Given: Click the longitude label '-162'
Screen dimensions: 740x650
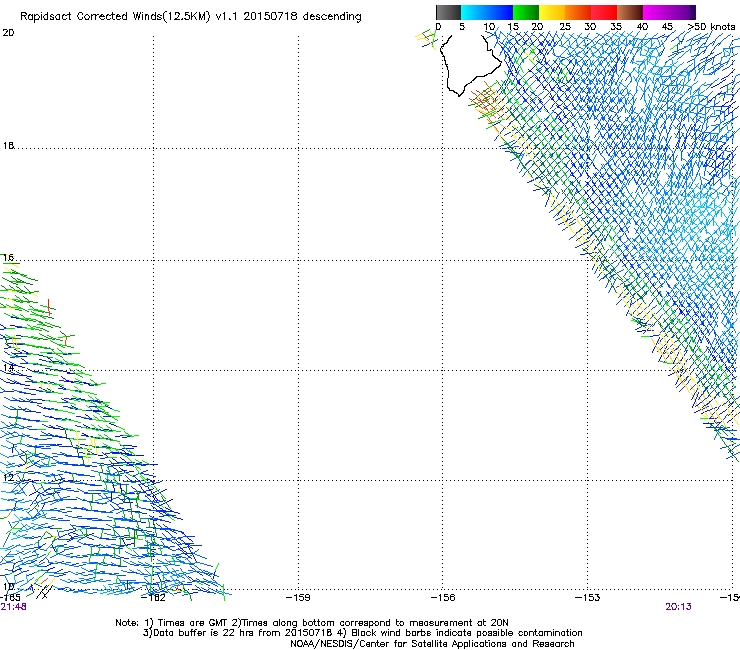Looking at the screenshot, I should pos(153,598).
